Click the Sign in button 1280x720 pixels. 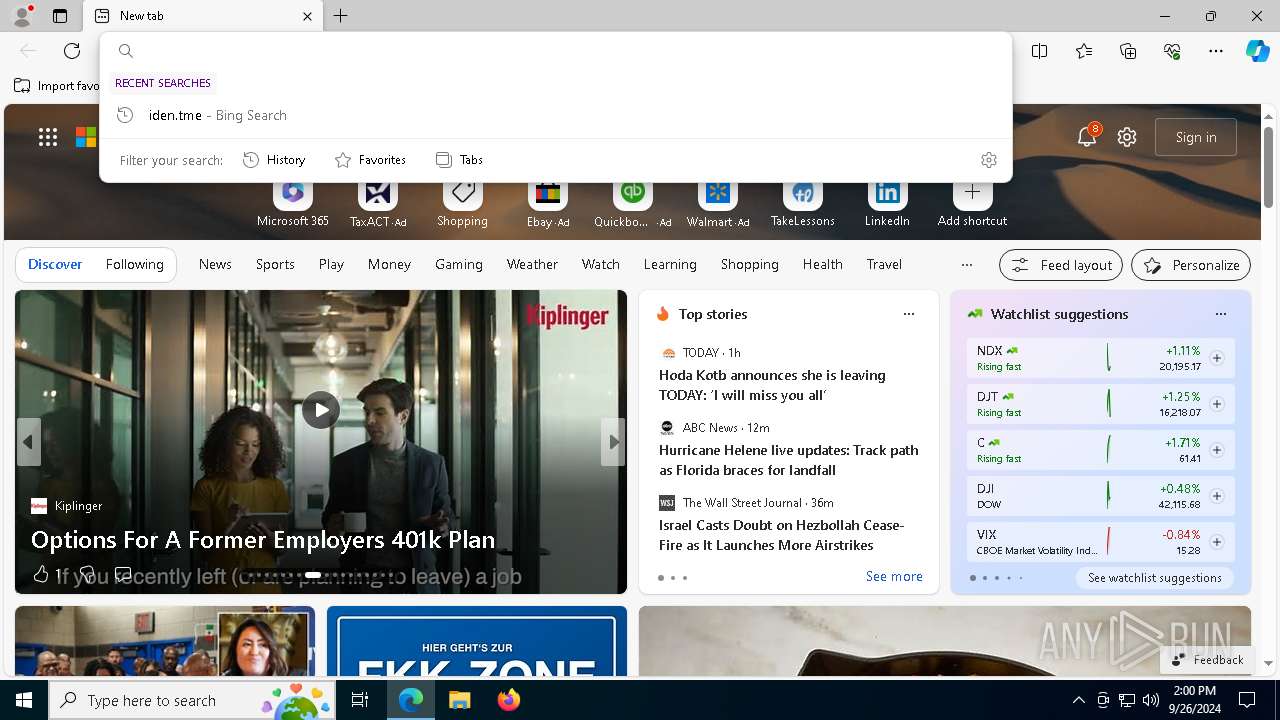[1196, 137]
